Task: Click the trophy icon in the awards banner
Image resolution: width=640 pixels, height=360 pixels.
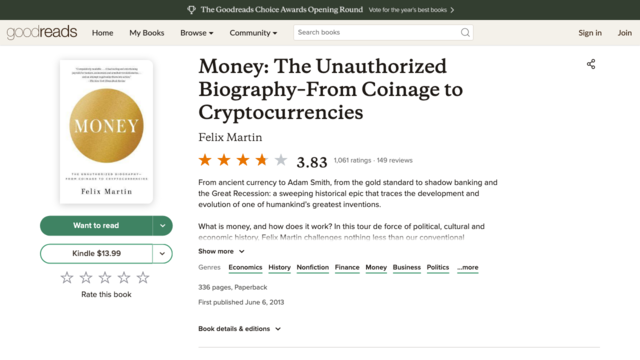Action: pyautogui.click(x=191, y=10)
